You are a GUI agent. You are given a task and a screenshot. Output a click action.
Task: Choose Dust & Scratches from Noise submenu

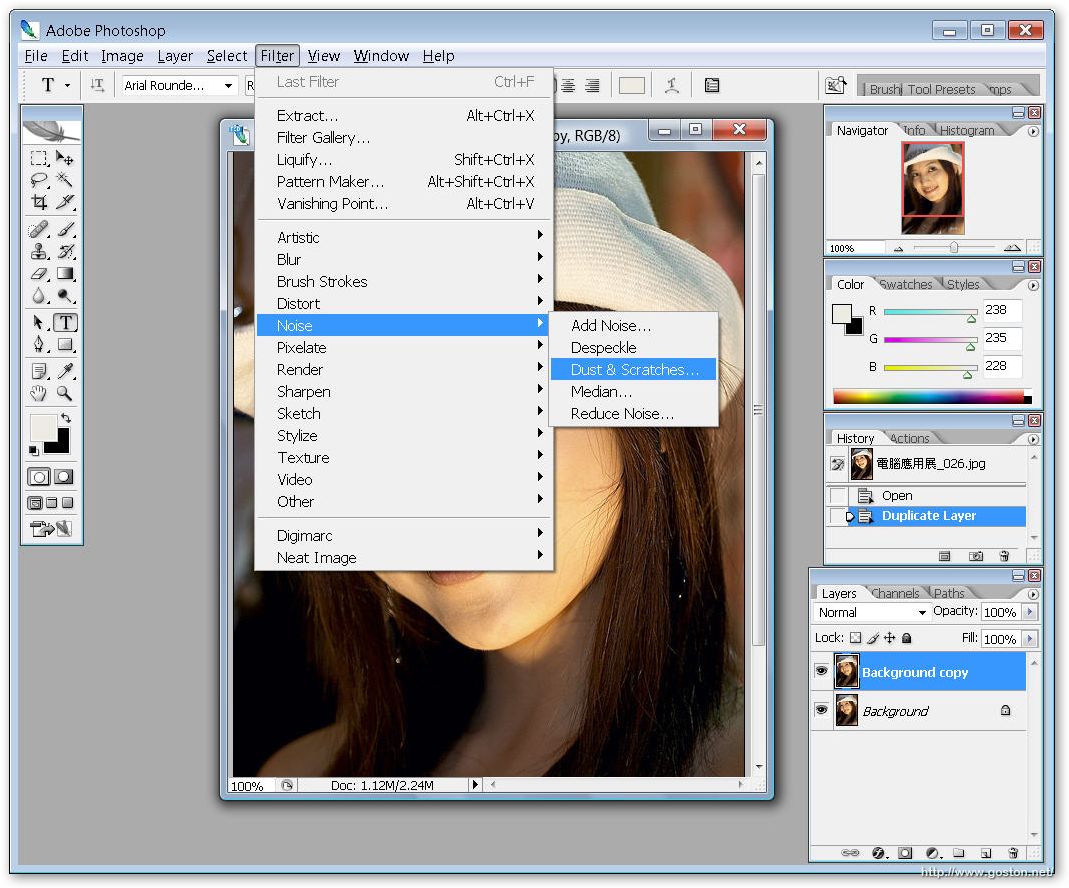(634, 369)
